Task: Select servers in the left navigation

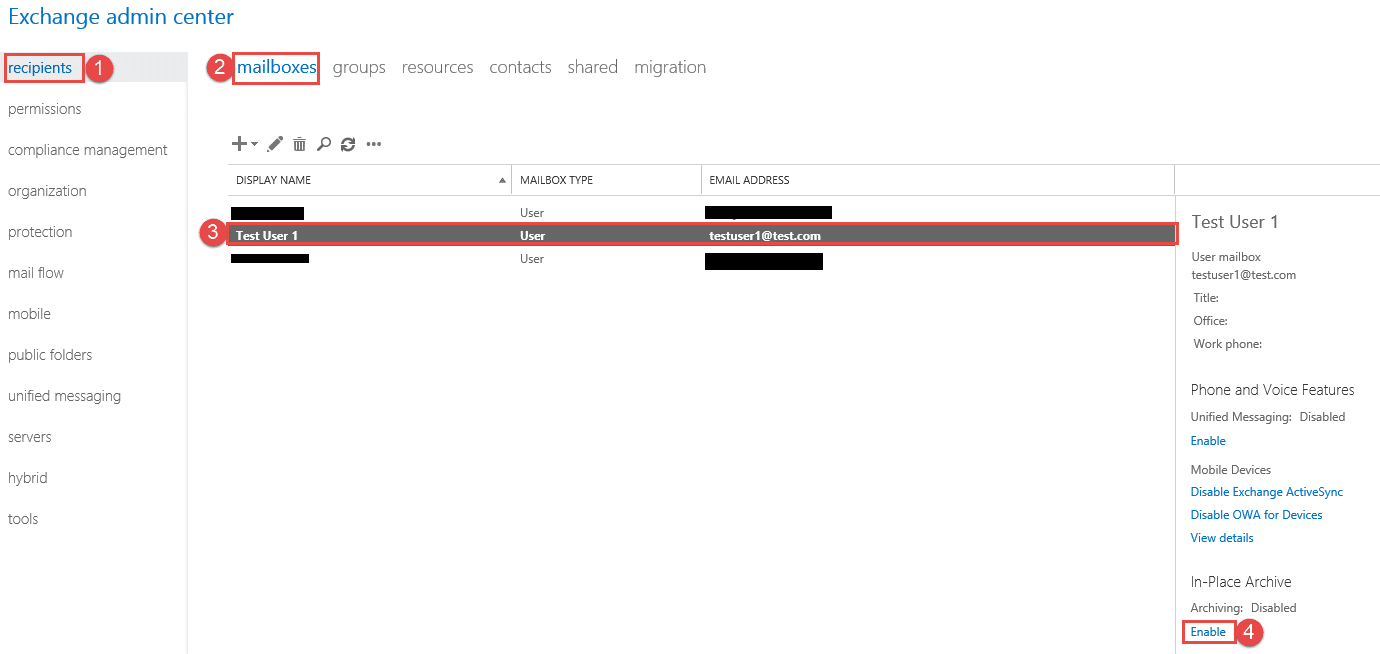Action: (30, 437)
